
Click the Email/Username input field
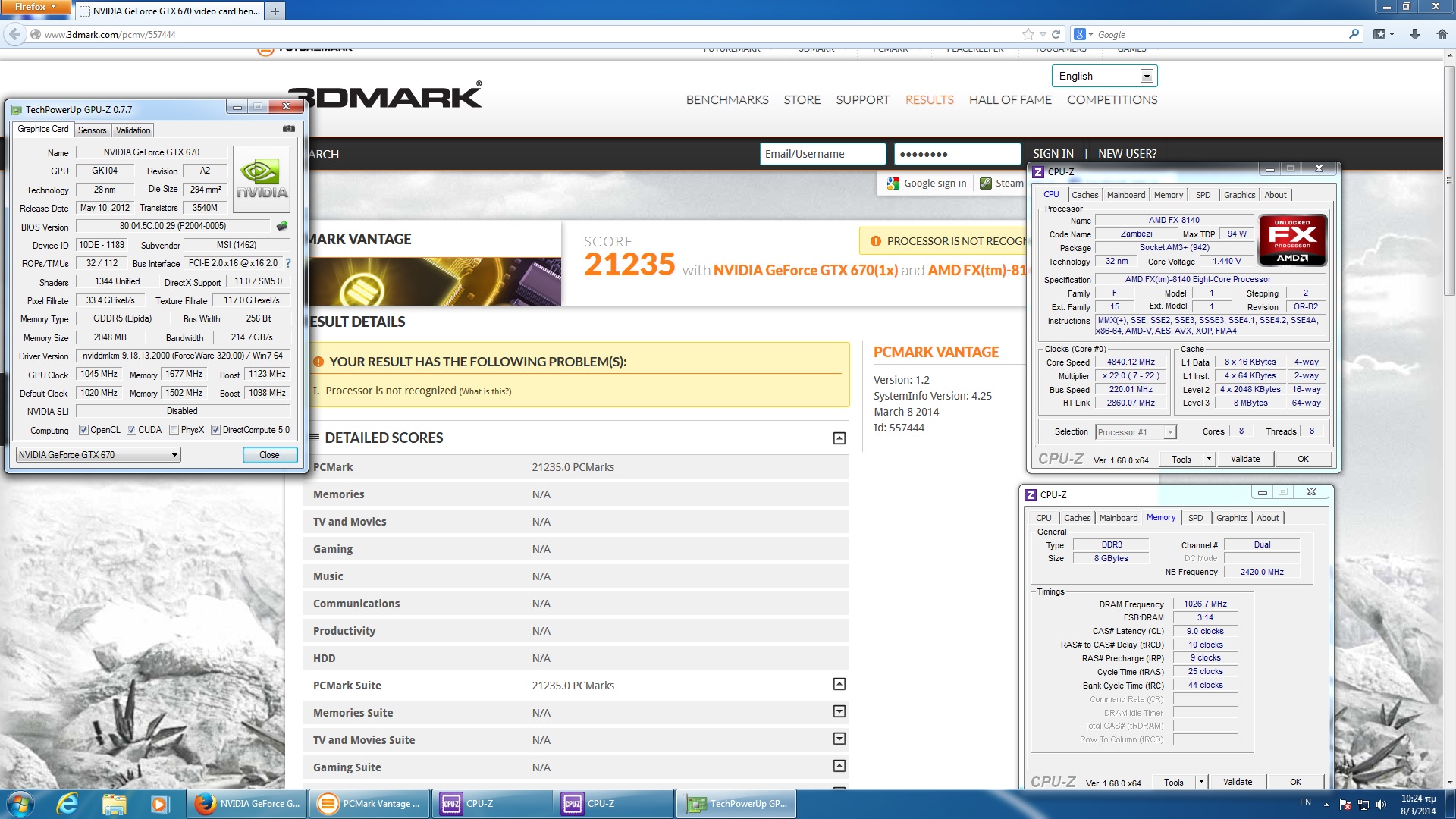823,154
